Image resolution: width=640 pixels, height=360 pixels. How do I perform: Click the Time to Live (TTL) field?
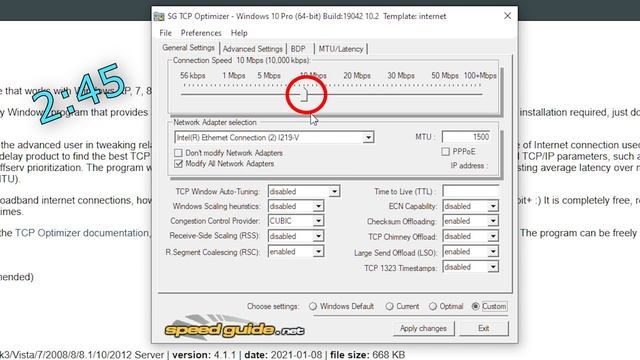pos(471,191)
